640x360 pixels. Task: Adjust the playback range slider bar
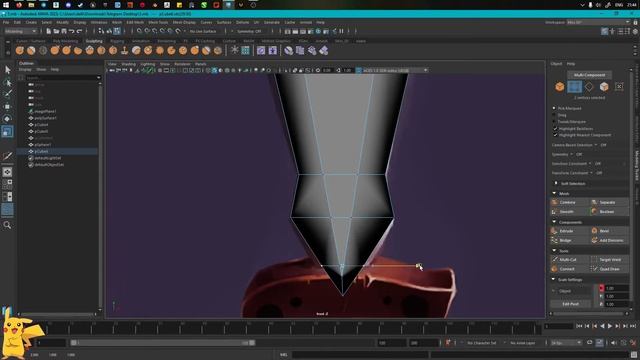click(x=163, y=343)
